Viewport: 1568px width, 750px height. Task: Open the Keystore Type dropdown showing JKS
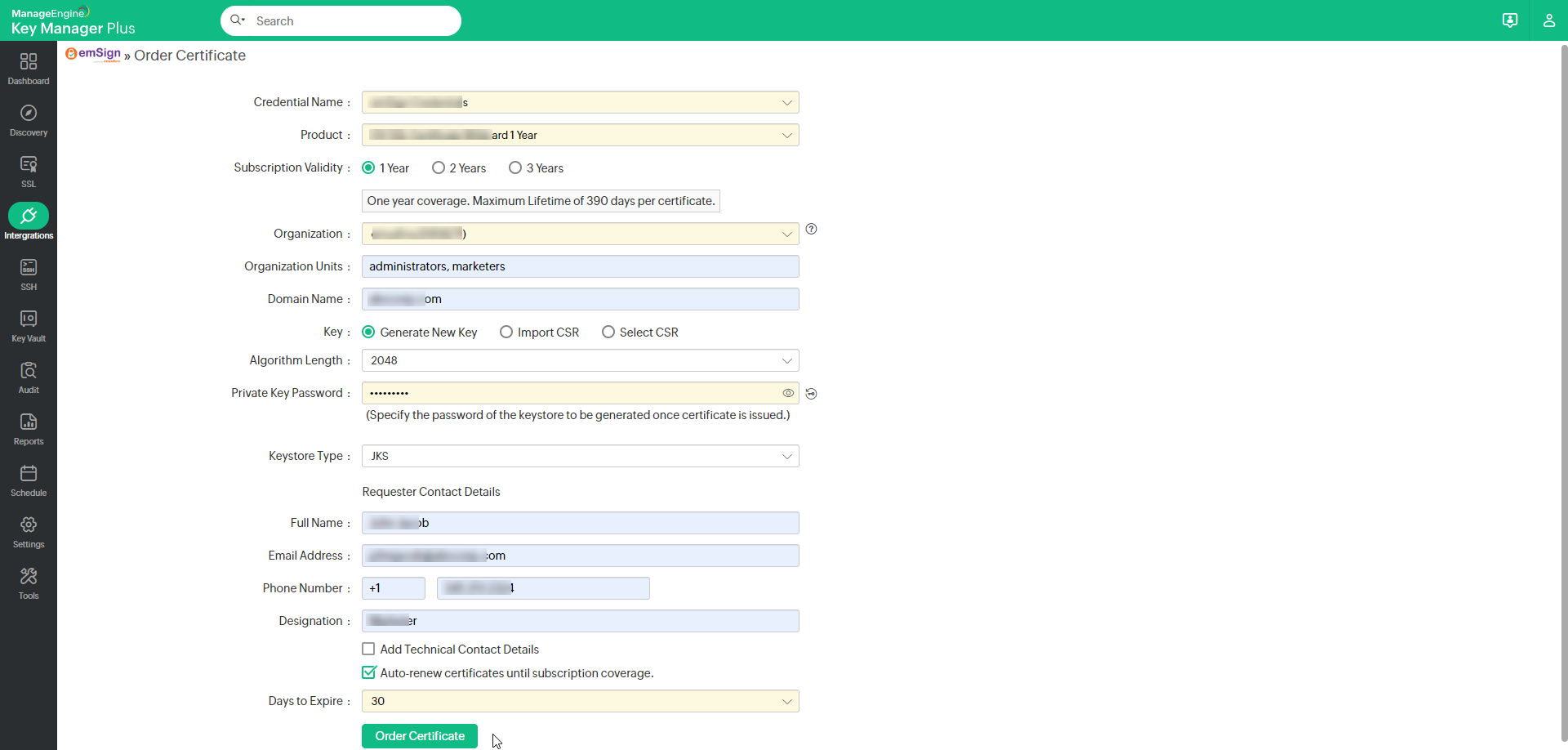[581, 456]
